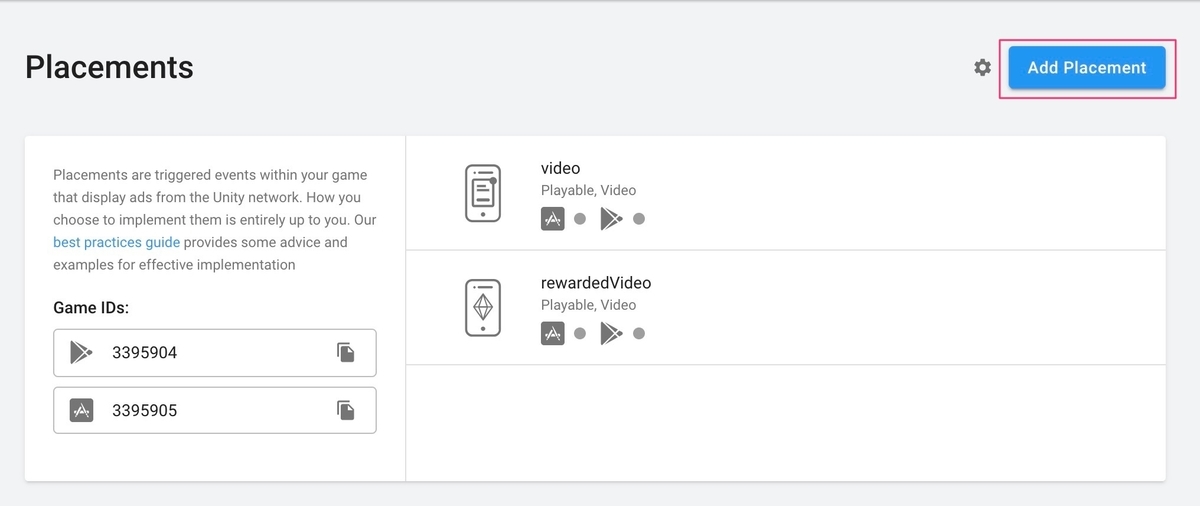Open placements settings gear icon
Viewport: 1200px width, 506px height.
(x=983, y=67)
